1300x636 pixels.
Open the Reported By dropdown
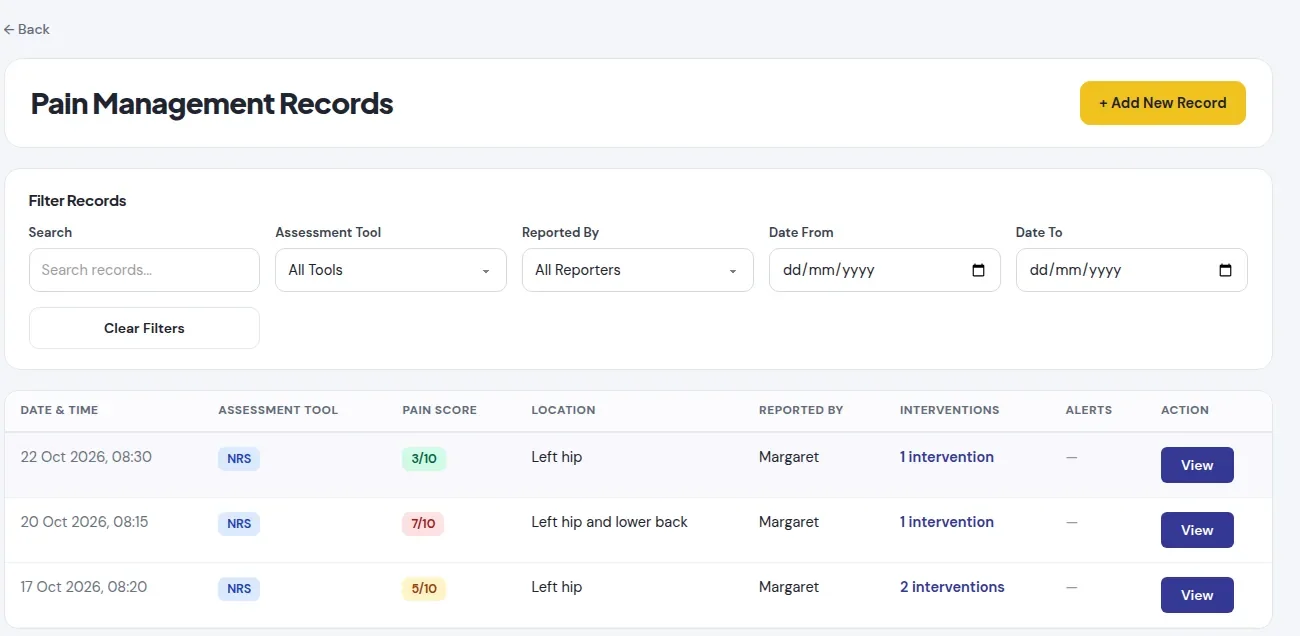(637, 270)
